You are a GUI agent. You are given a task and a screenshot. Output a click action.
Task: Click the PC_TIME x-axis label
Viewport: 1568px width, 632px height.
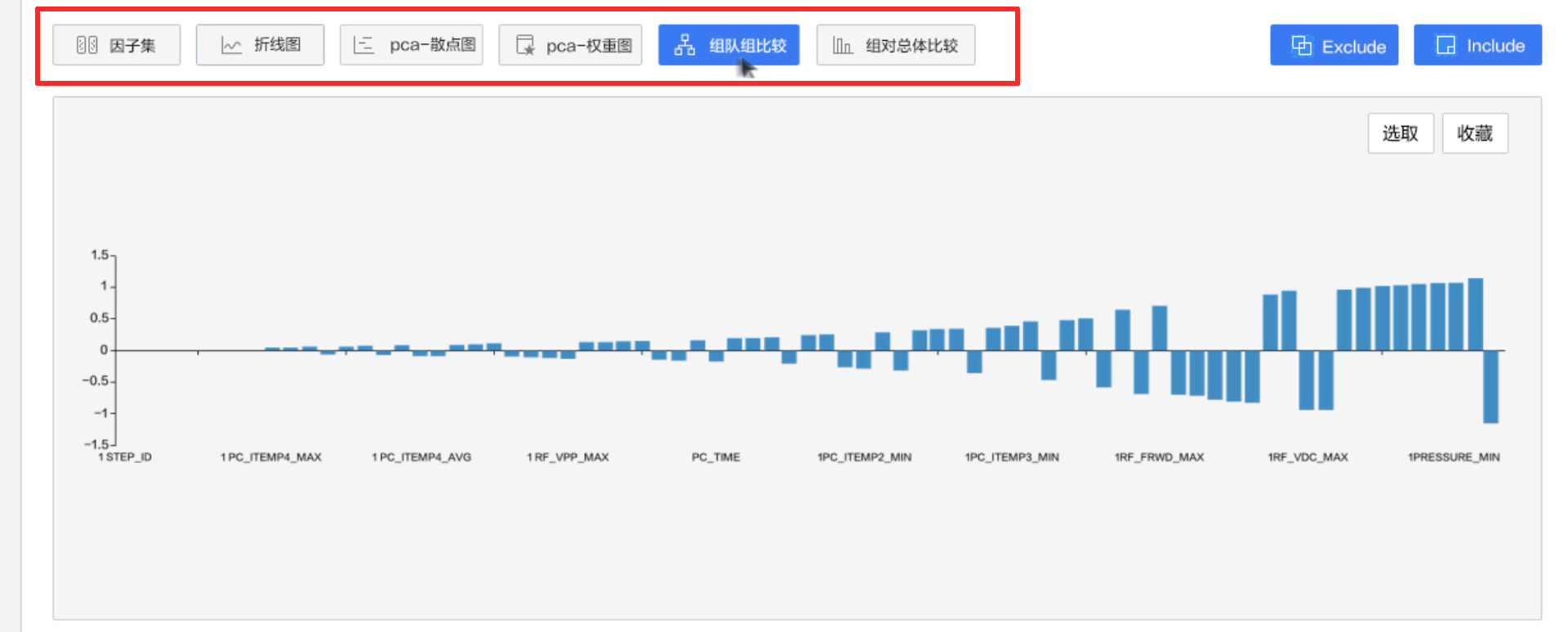(x=715, y=457)
